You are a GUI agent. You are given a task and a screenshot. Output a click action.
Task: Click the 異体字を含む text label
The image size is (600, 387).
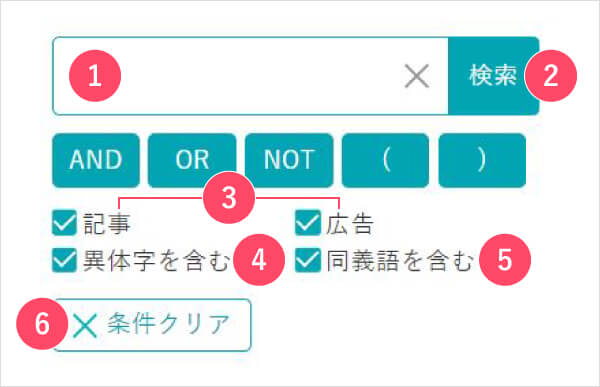pos(157,261)
